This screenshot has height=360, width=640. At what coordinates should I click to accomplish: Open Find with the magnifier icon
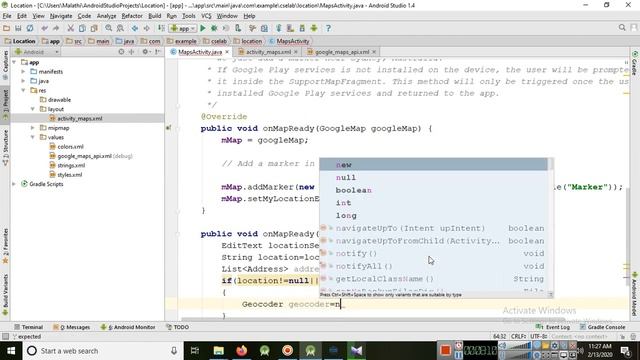pyautogui.click(x=108, y=28)
